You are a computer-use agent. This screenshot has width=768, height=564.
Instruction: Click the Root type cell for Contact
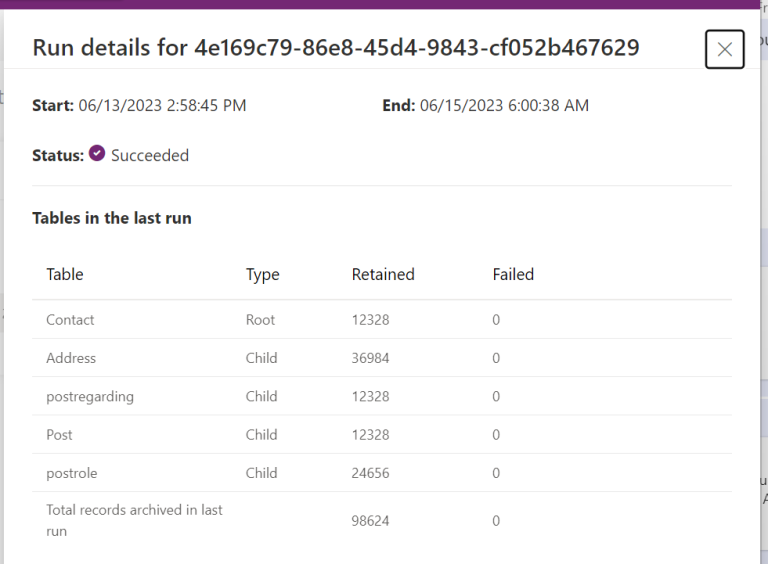(260, 320)
